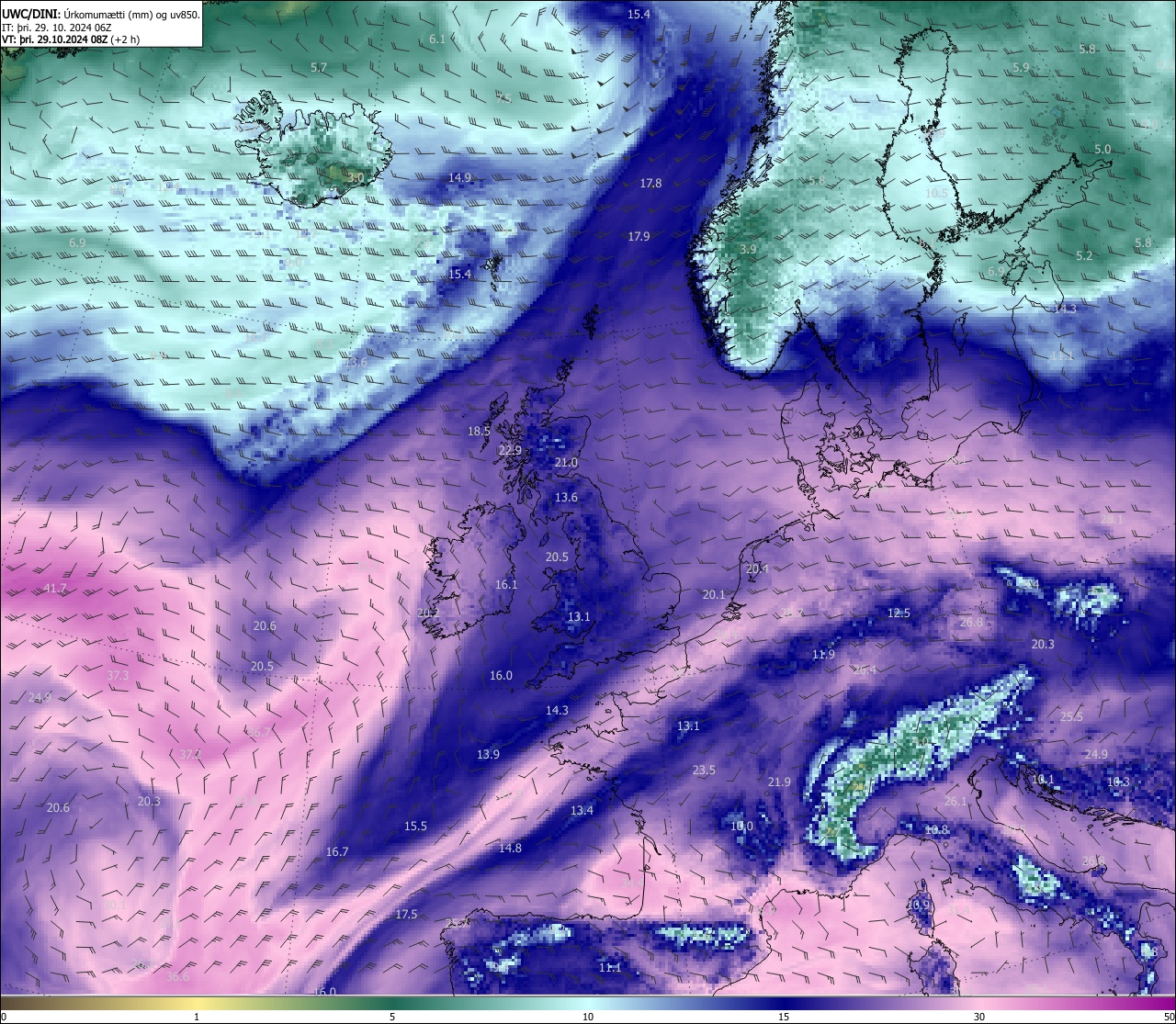Click the 15.5 value west of Biscay
1176x1024 pixels.
[415, 826]
